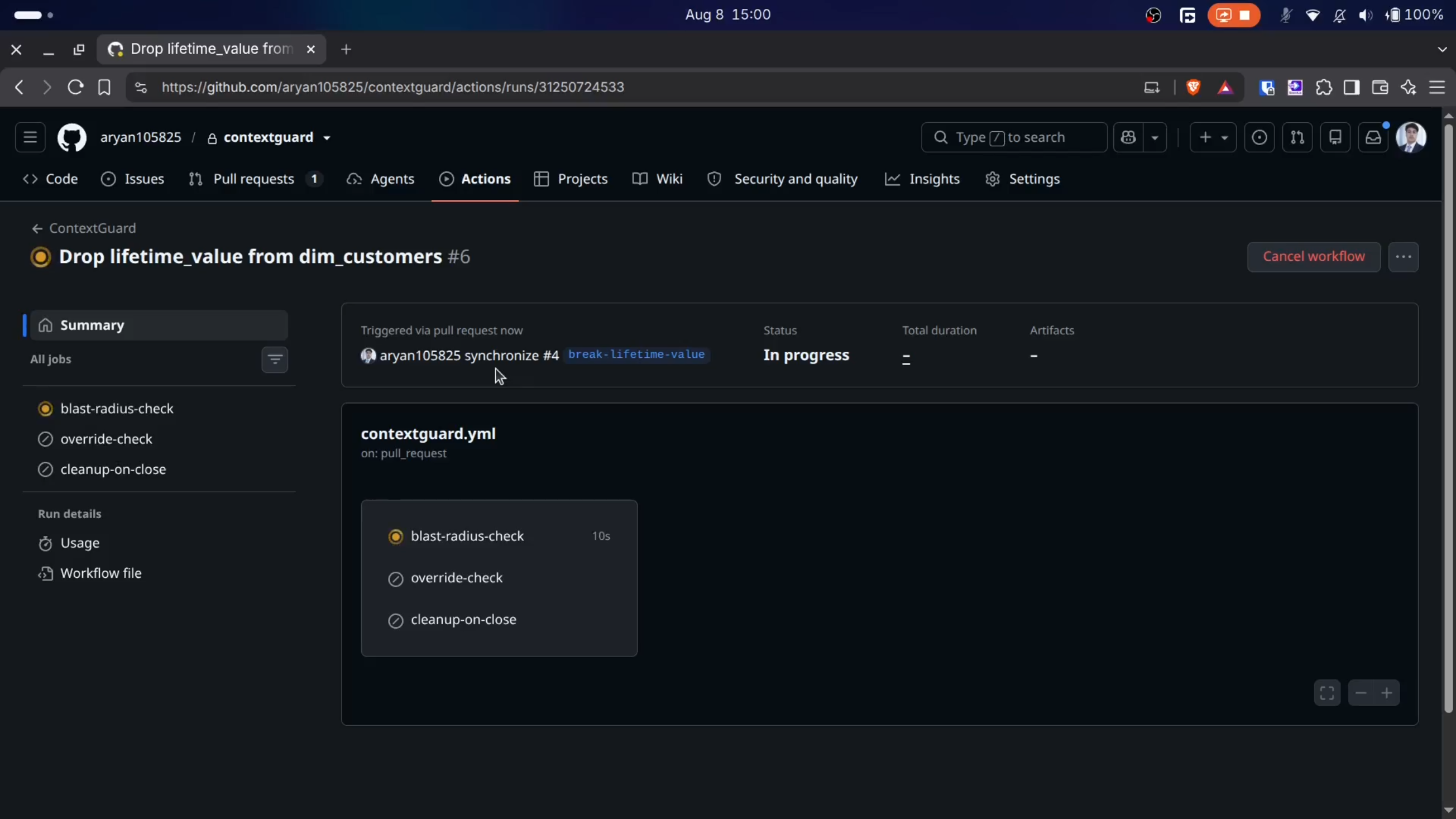Open the Brave Shields icon
This screenshot has width=1456, height=819.
[1193, 87]
